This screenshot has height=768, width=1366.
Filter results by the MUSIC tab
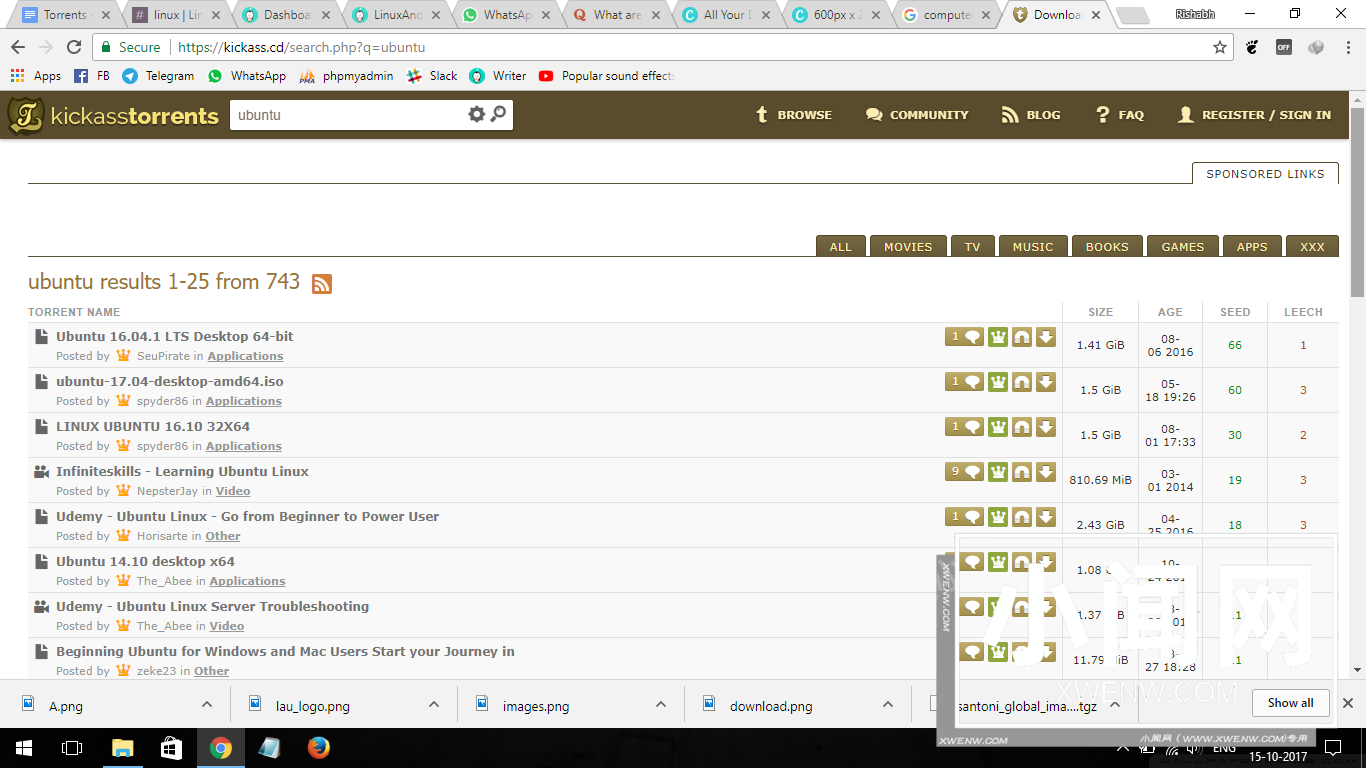[x=1033, y=246]
